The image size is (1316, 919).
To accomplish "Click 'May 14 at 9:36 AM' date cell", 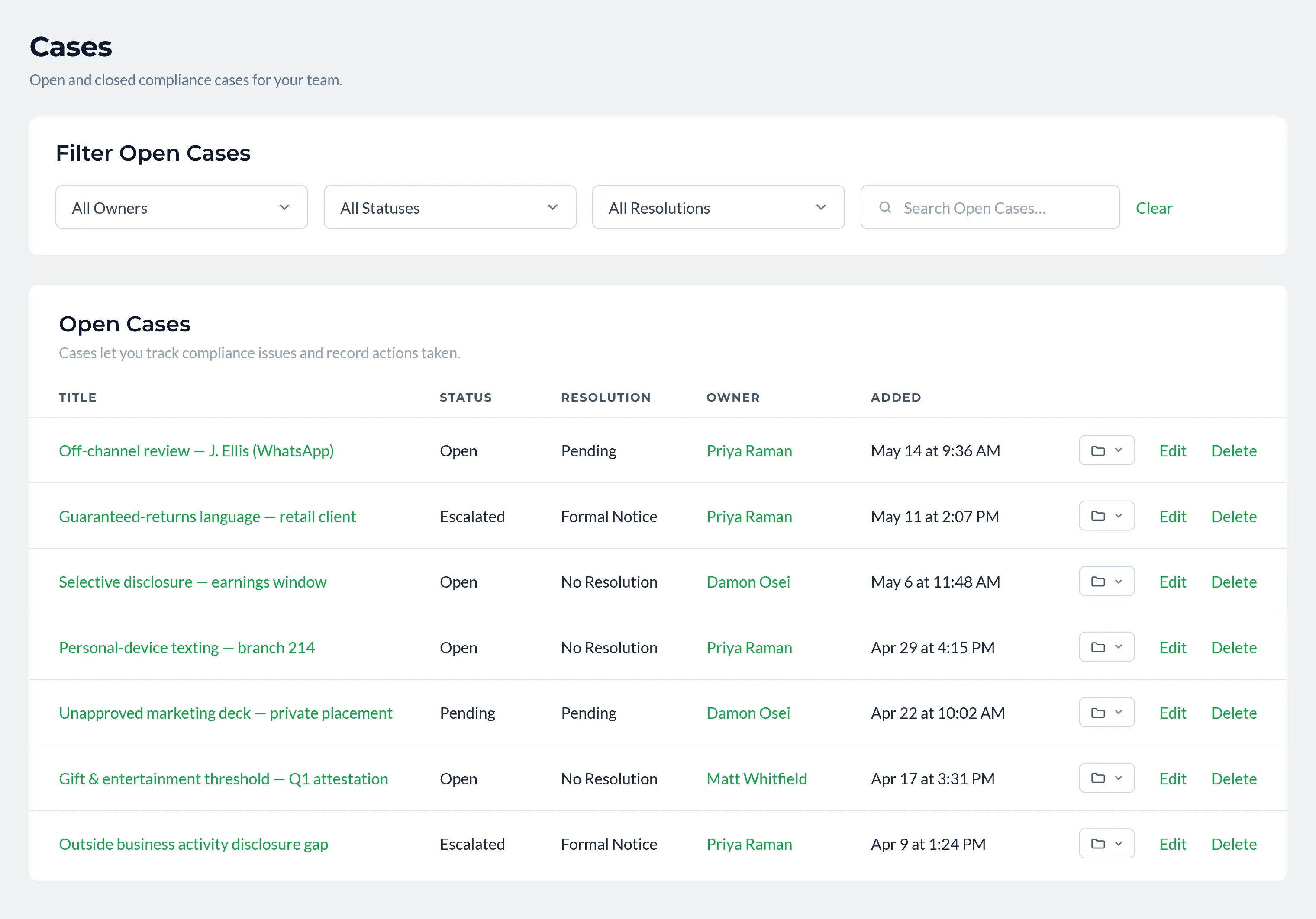I will [935, 451].
